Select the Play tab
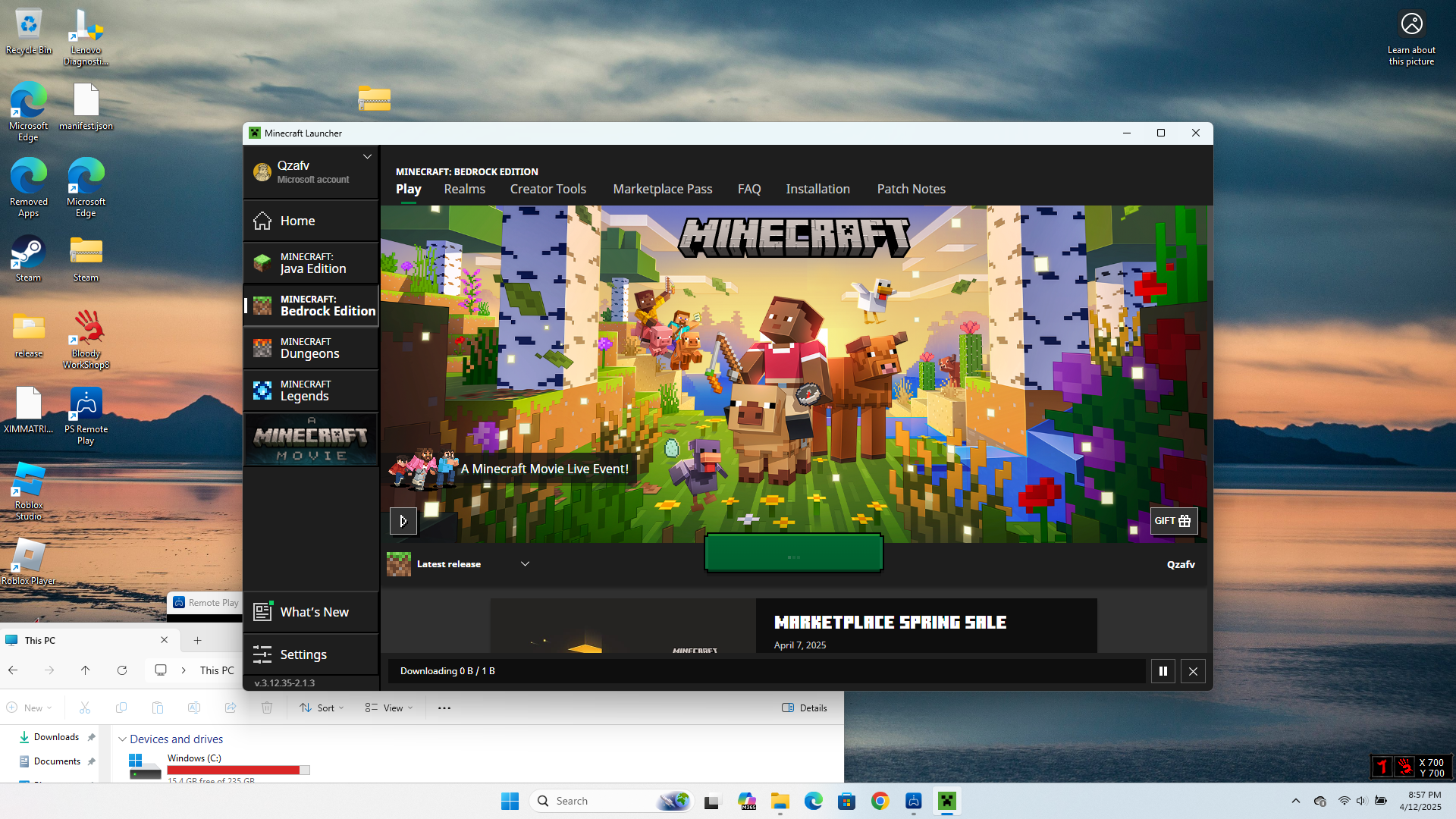This screenshot has height=819, width=1456. coord(408,189)
